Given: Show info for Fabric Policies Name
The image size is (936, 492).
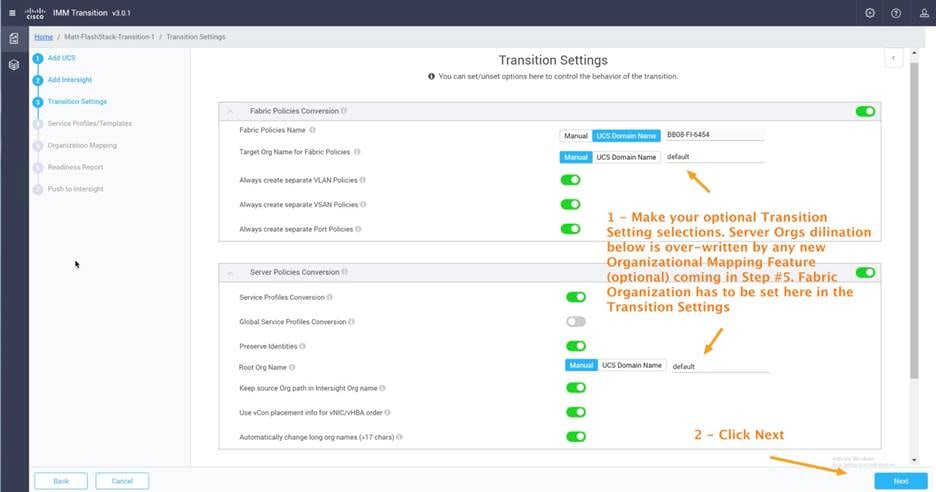Looking at the screenshot, I should tap(312, 130).
